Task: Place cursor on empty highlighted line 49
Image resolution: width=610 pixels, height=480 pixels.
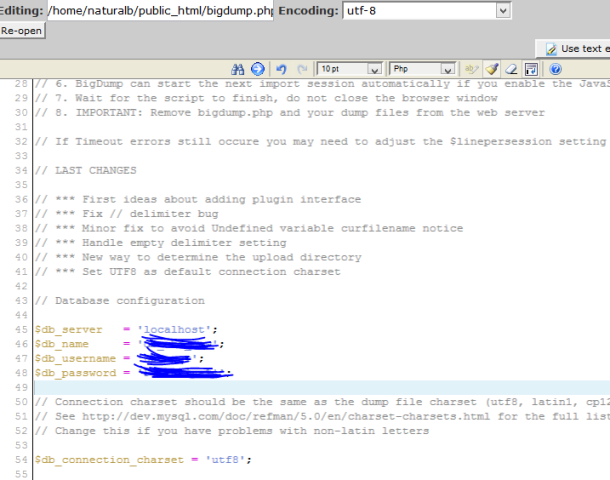Action: pos(321,387)
